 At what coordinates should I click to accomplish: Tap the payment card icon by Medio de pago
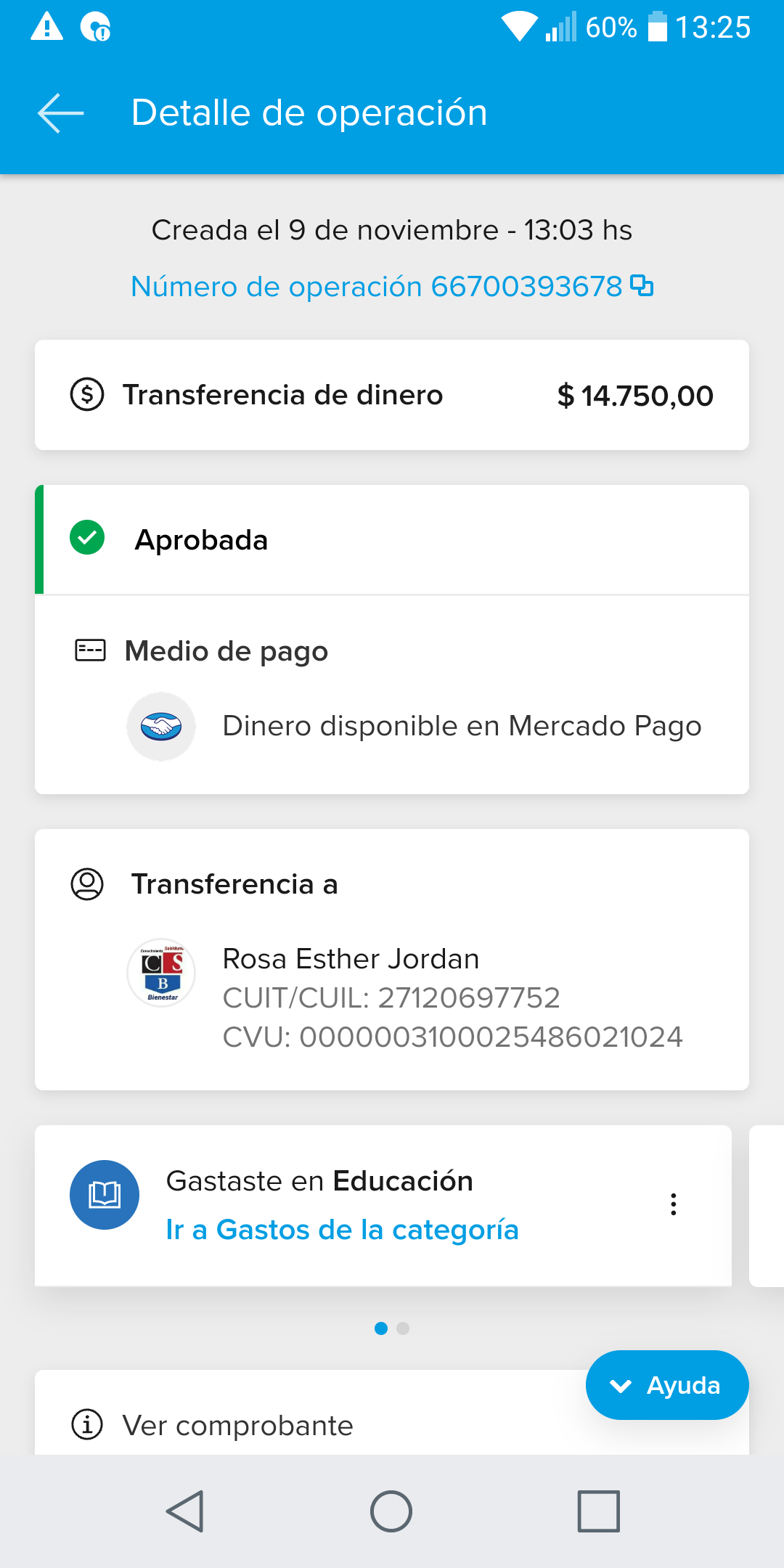(91, 650)
